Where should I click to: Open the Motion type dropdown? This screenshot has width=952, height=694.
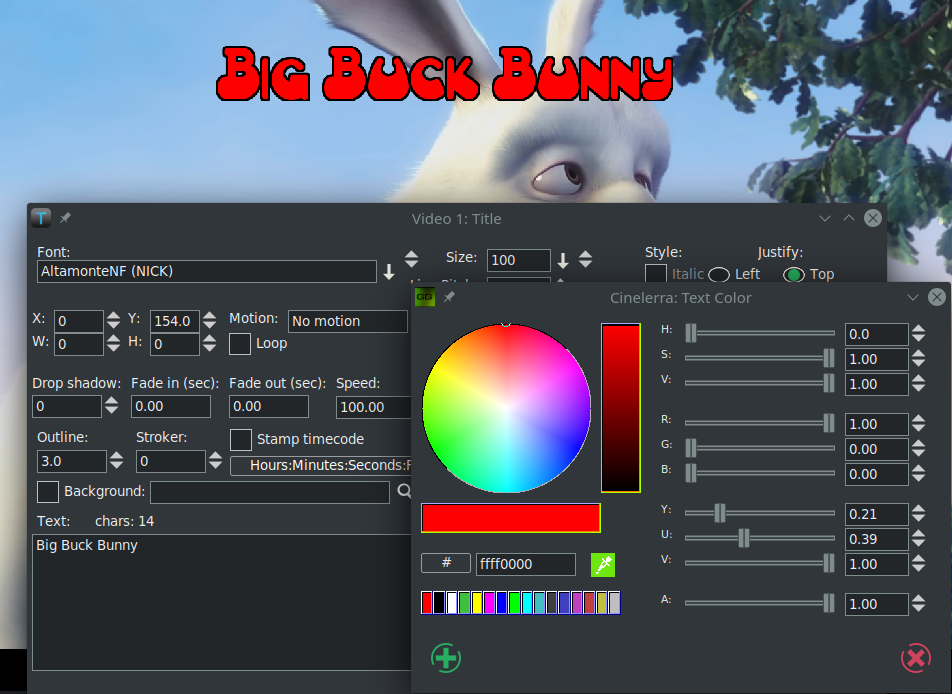(x=347, y=322)
